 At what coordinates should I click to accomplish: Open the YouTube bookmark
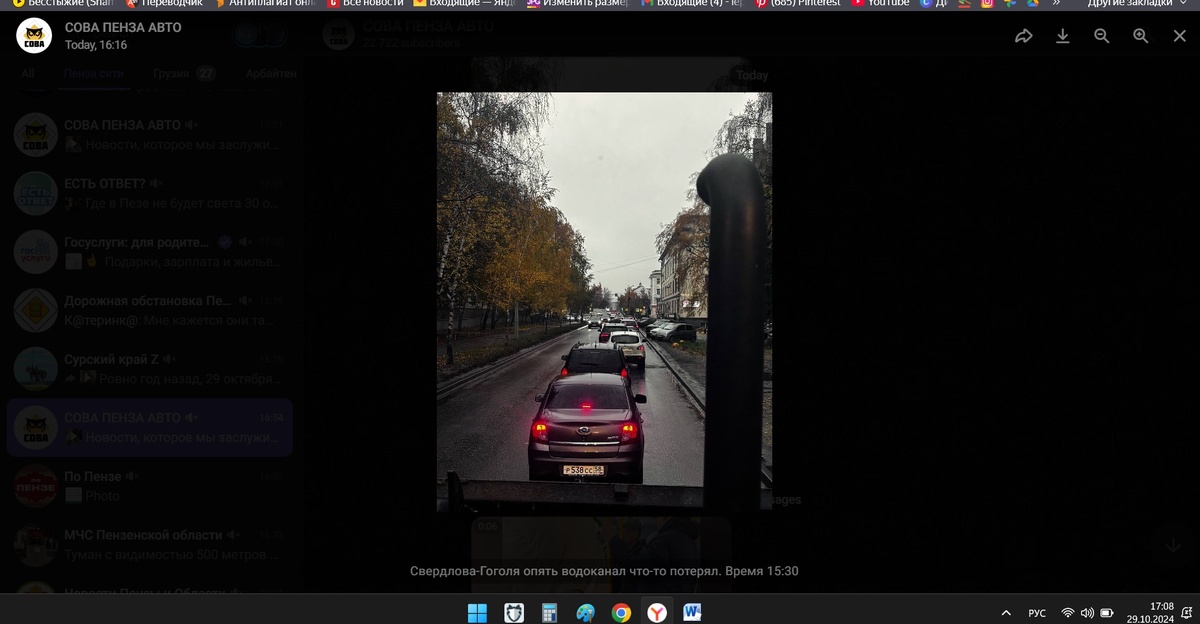click(x=880, y=3)
